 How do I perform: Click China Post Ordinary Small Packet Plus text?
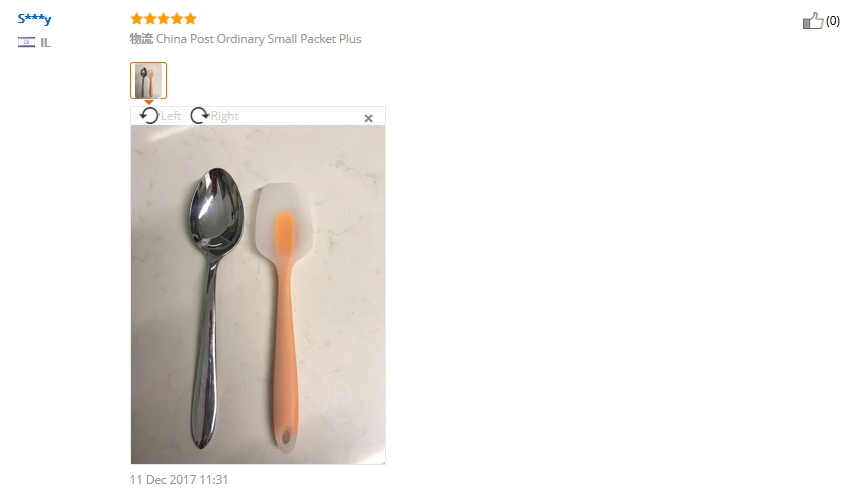pos(259,39)
